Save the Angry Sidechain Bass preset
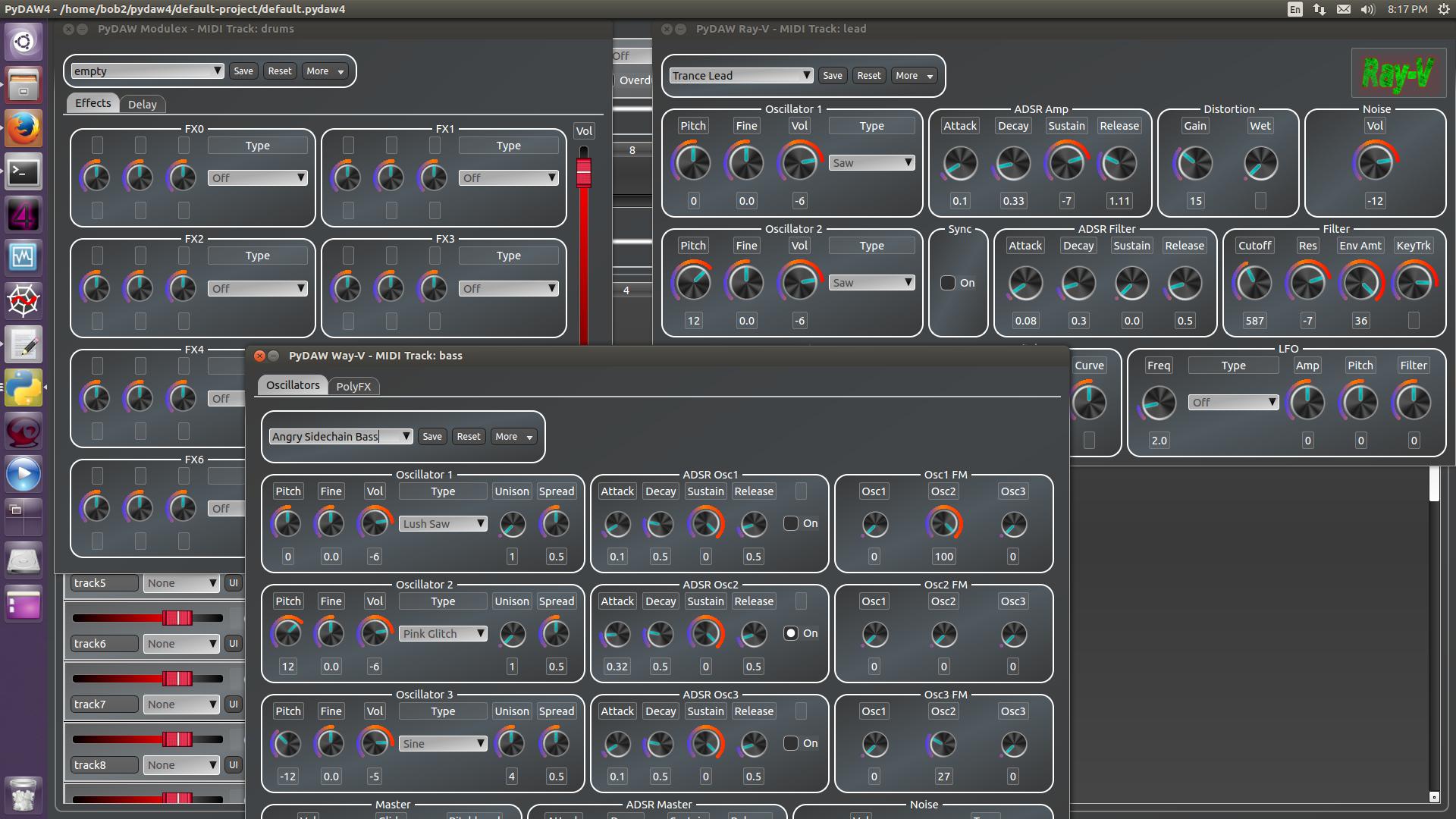1456x819 pixels. click(x=432, y=437)
